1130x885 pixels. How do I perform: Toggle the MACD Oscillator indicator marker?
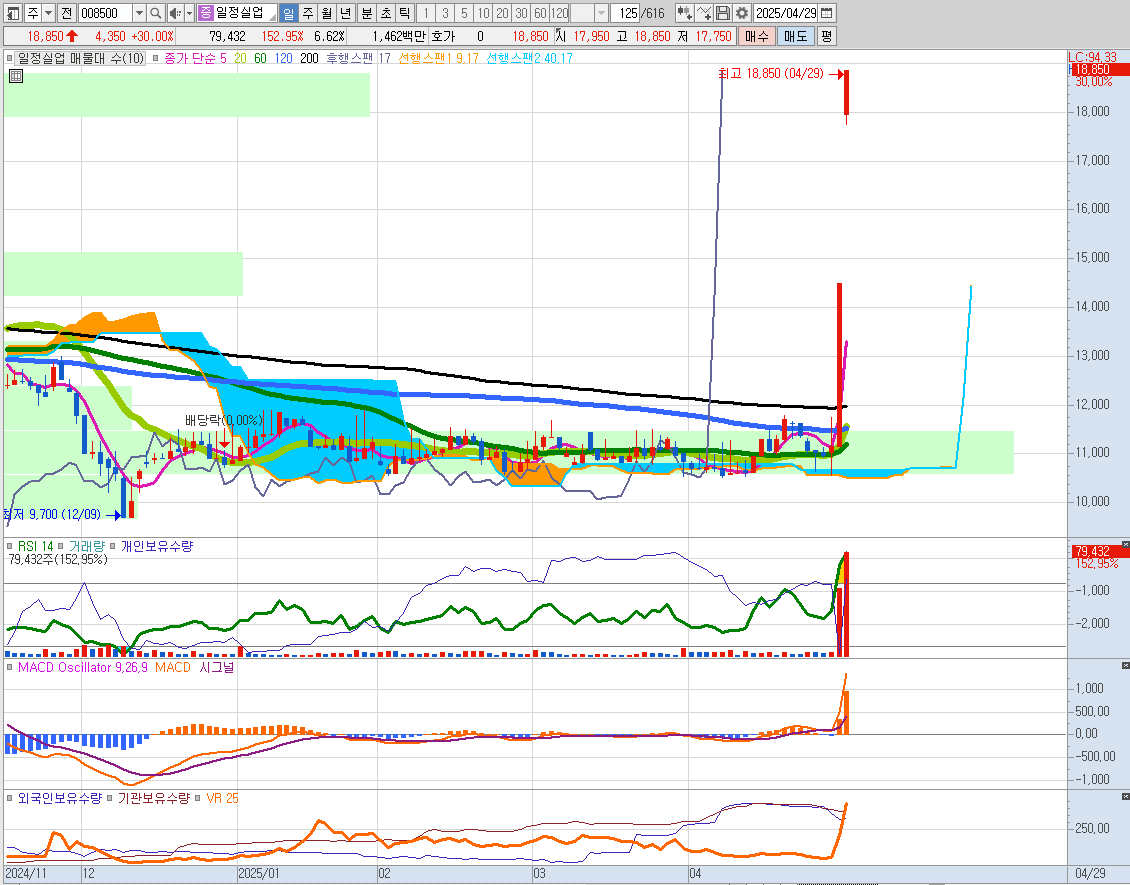click(9, 667)
